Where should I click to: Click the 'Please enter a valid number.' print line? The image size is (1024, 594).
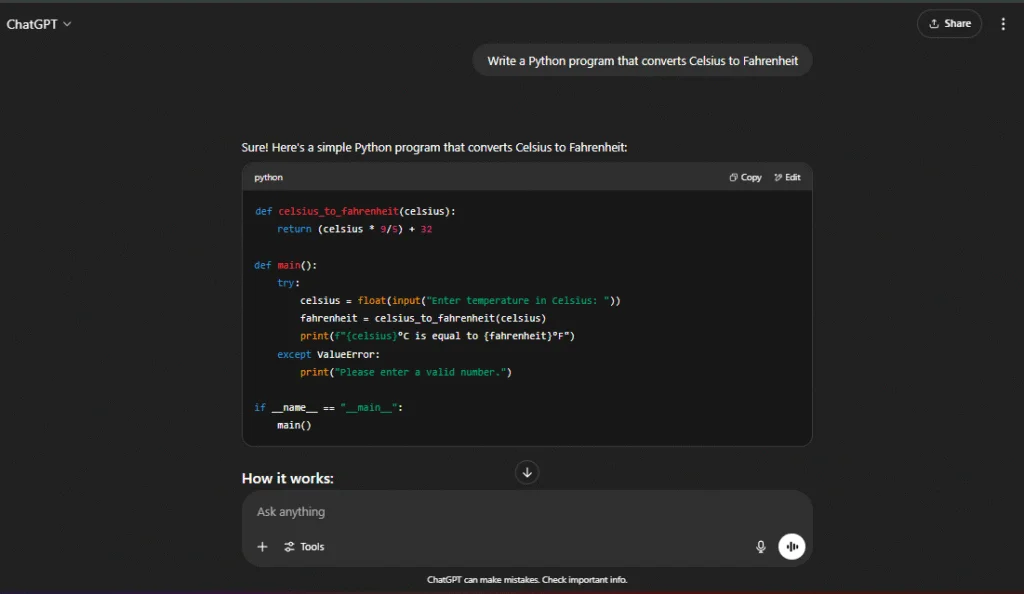coord(406,372)
